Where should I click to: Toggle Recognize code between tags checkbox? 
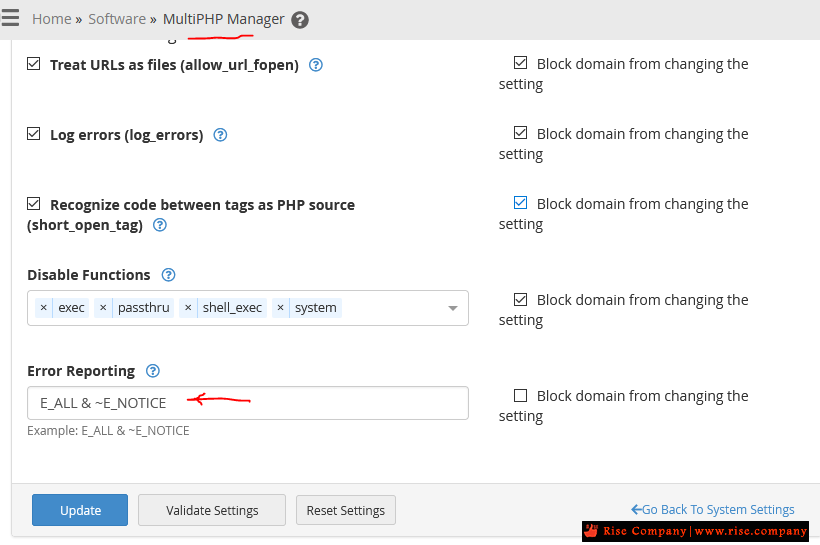tap(33, 203)
